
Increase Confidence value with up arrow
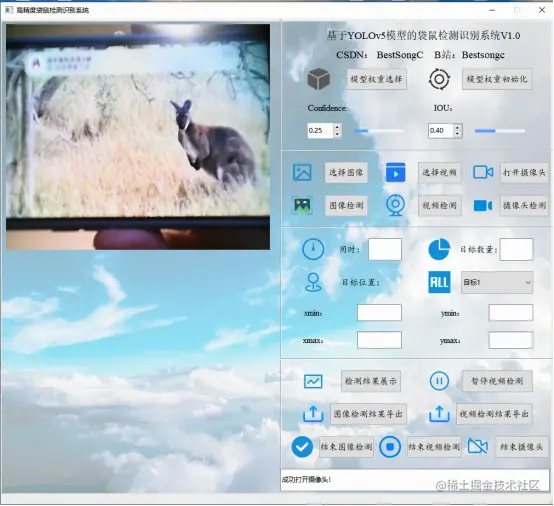tap(337, 127)
